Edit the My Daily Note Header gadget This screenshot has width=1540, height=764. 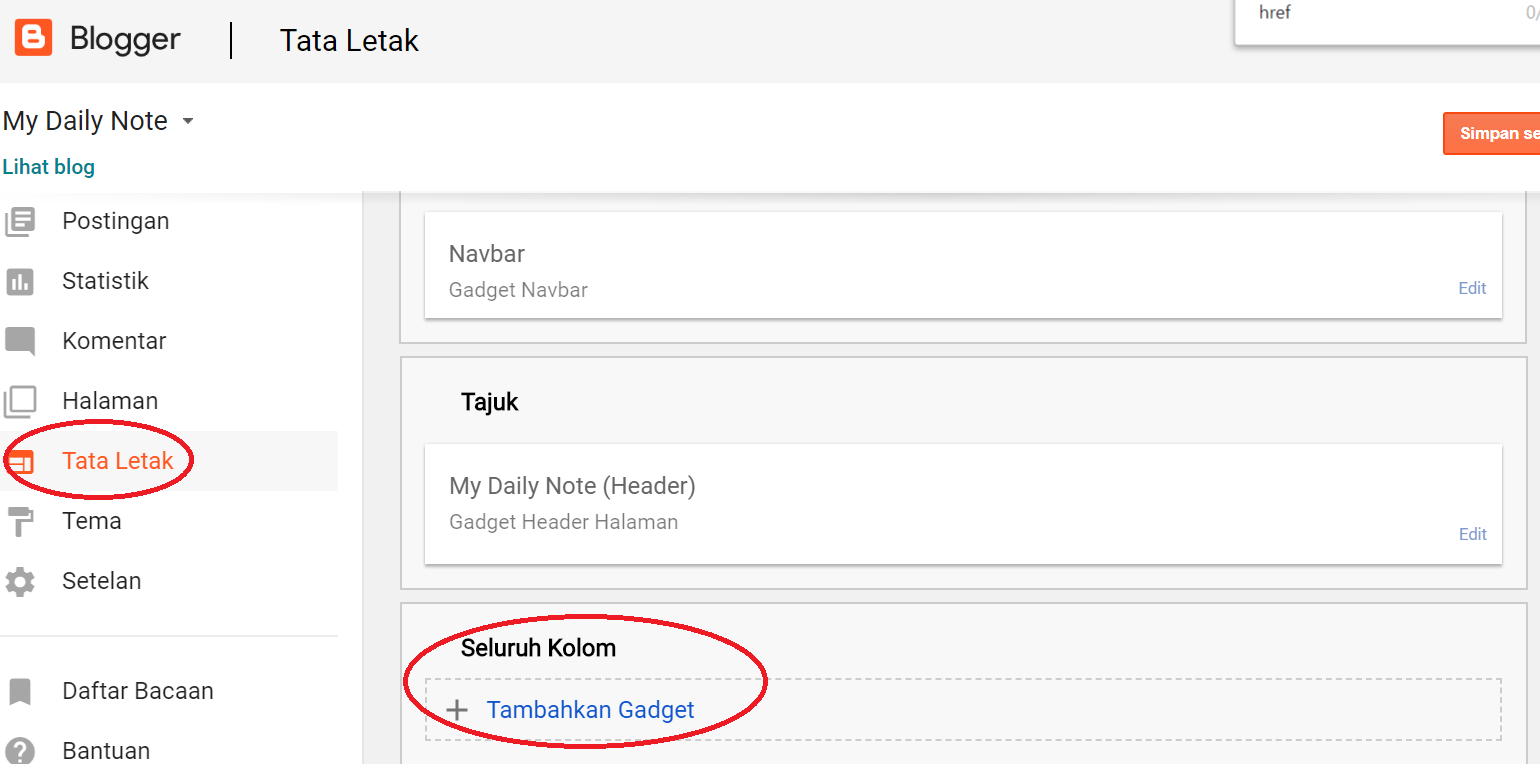point(1472,534)
